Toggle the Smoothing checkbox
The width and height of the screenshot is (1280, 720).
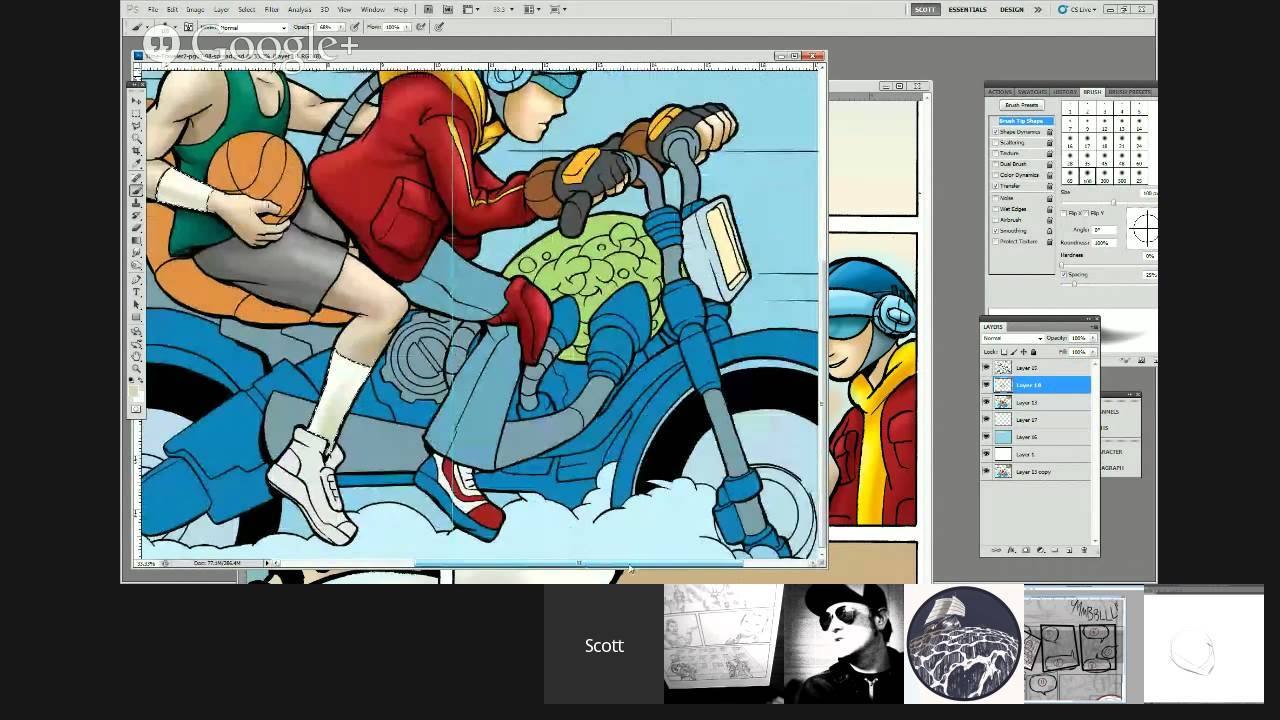(996, 231)
